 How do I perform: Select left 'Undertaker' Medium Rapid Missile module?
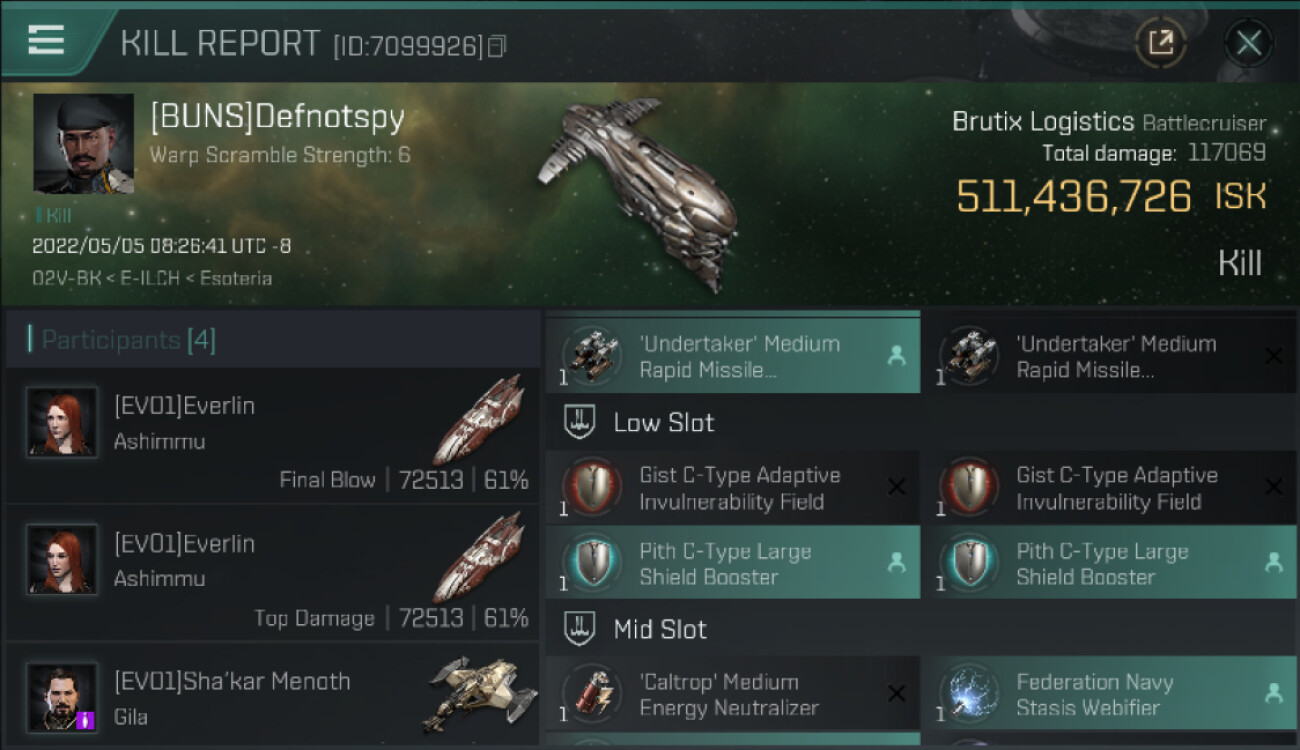point(732,356)
